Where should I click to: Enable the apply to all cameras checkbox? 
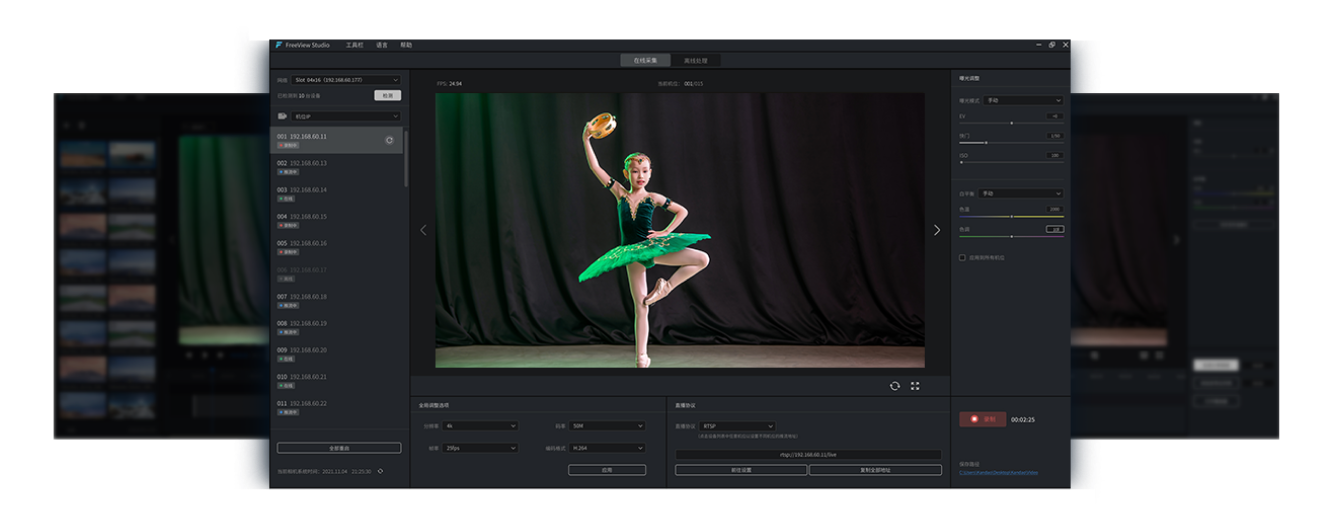pos(962,258)
